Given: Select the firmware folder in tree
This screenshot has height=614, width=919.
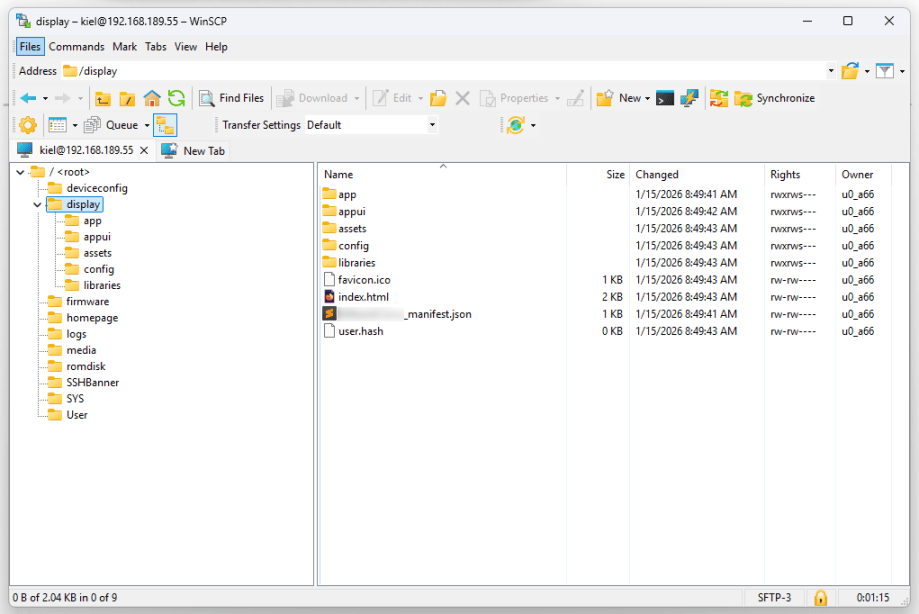Looking at the screenshot, I should coord(87,302).
